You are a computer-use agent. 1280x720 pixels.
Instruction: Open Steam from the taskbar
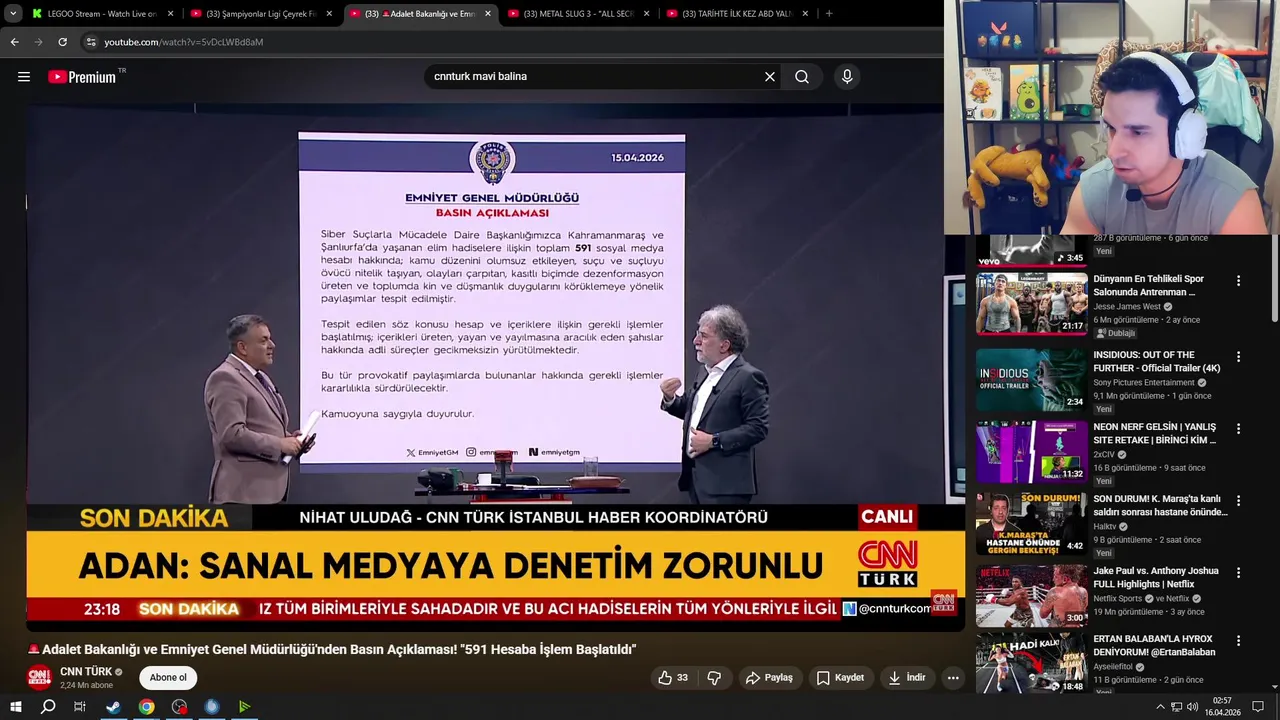113,707
